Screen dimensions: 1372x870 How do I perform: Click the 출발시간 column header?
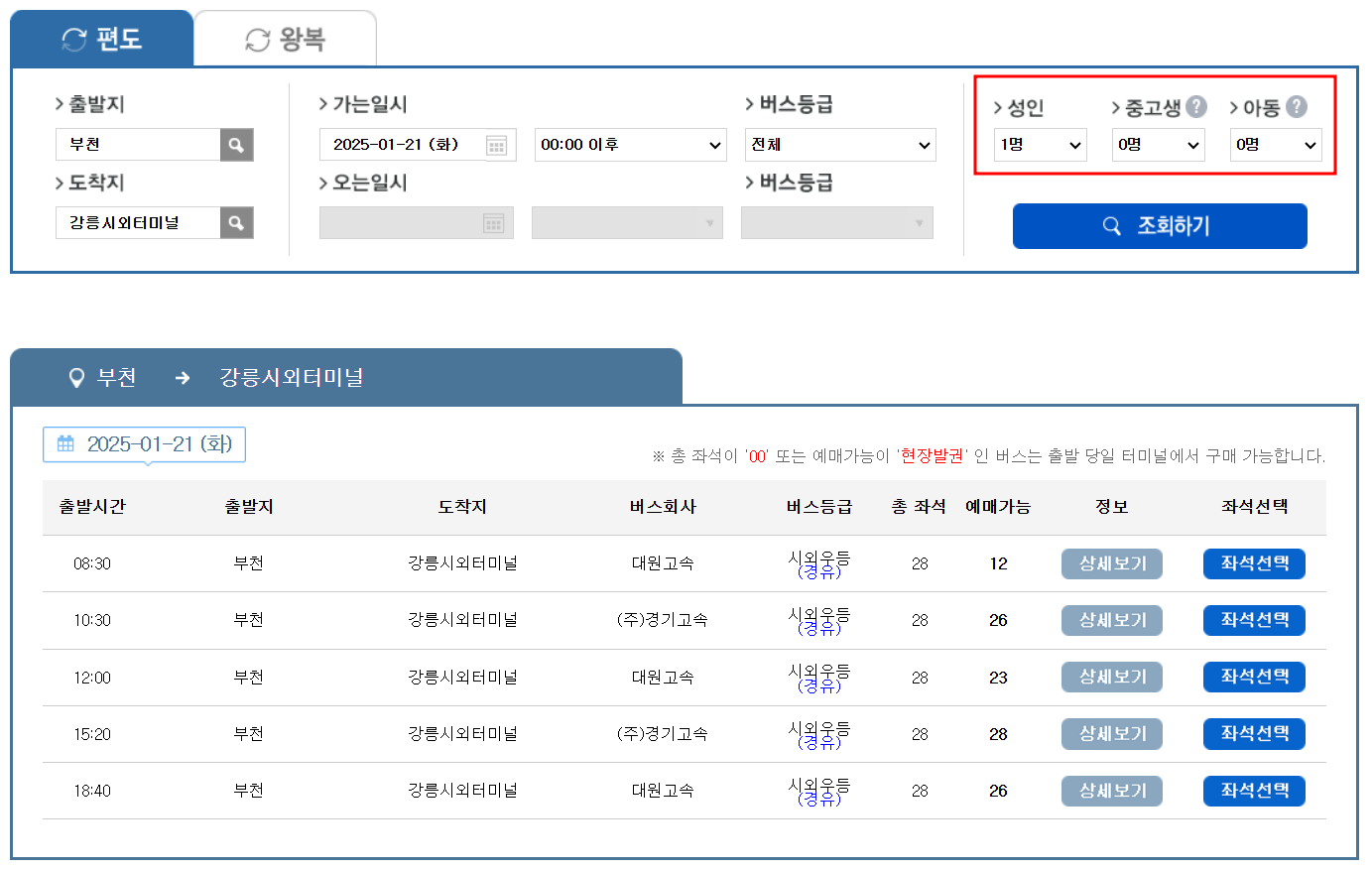92,507
